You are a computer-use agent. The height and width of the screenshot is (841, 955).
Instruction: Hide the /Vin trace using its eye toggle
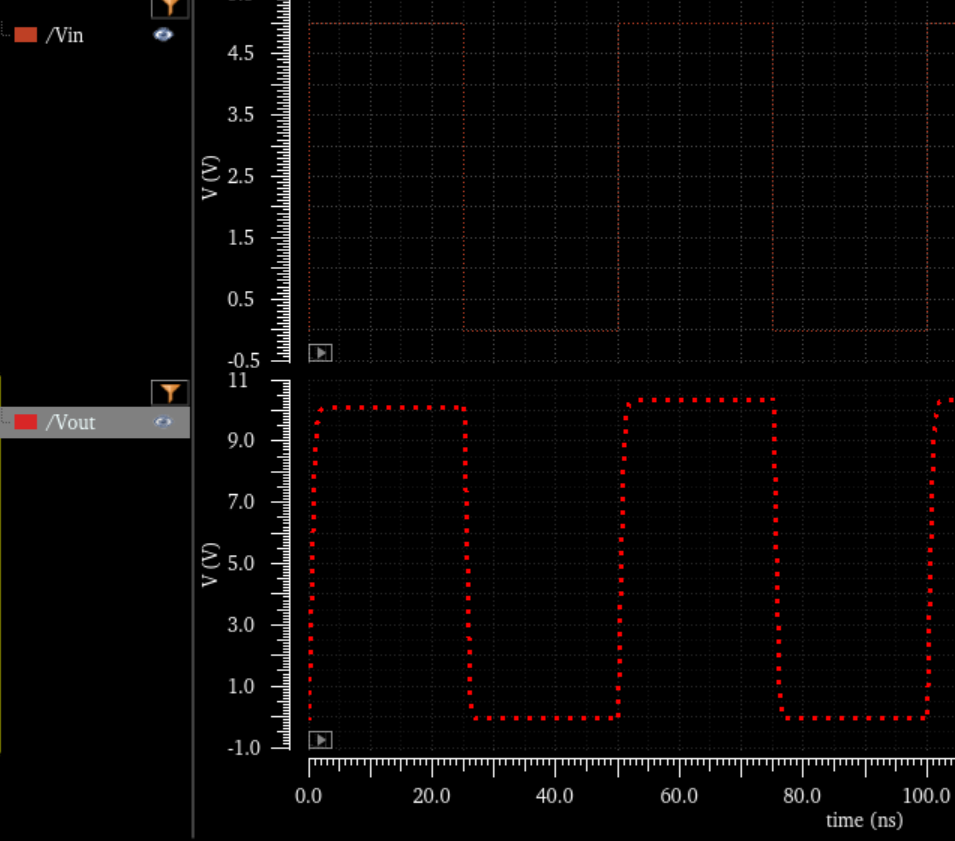[163, 34]
